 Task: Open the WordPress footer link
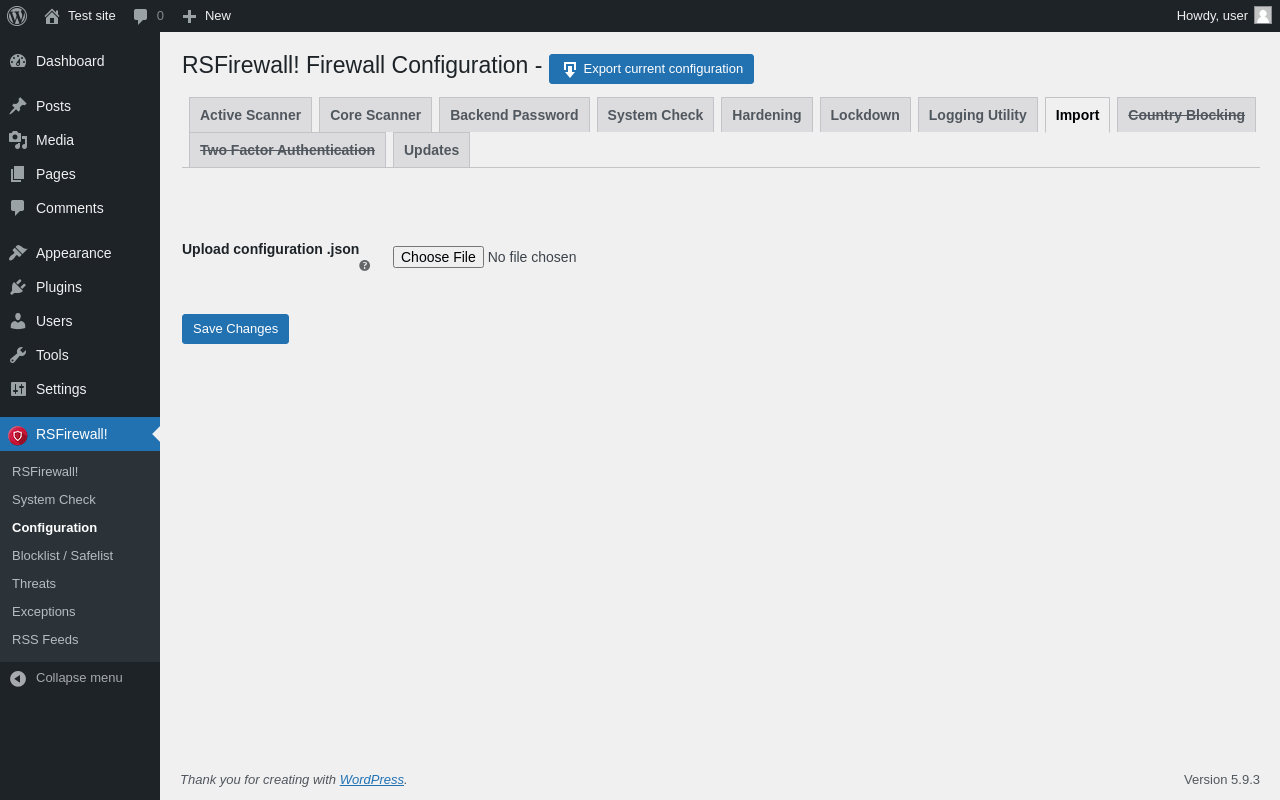[x=372, y=779]
